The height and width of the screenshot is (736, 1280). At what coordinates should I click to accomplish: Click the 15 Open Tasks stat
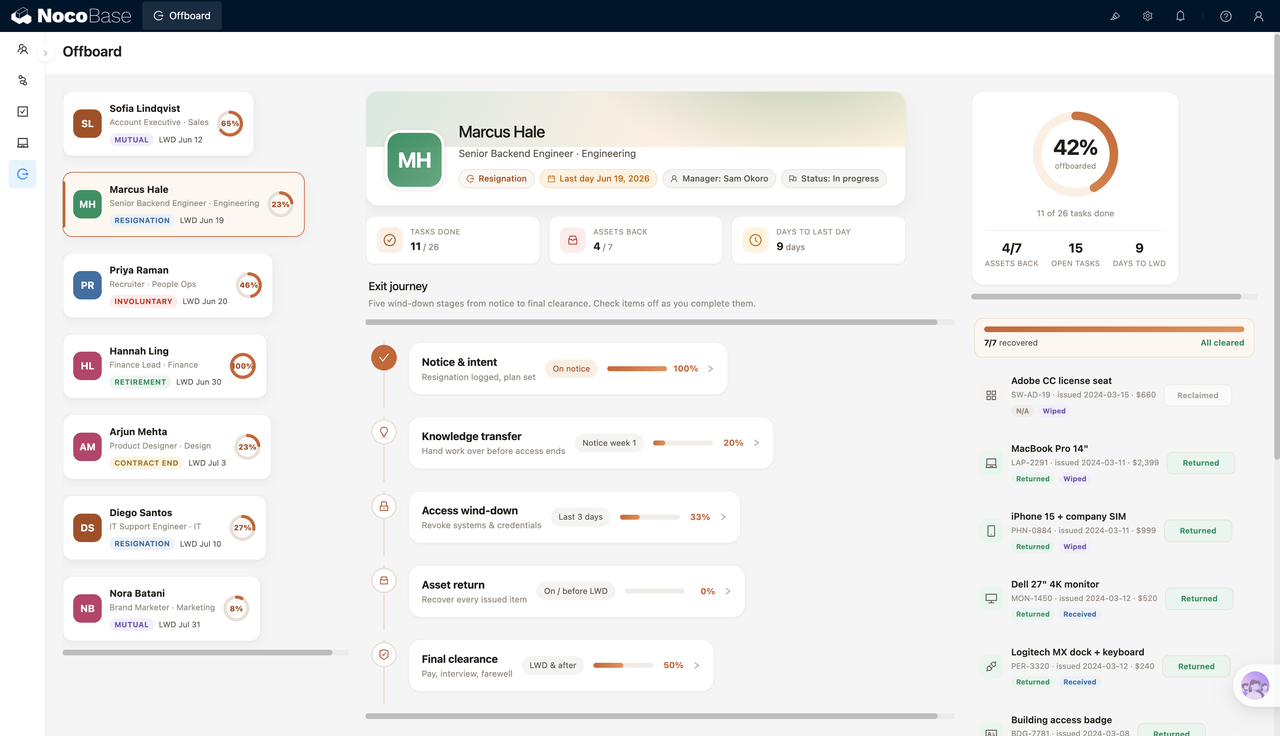pos(1075,254)
